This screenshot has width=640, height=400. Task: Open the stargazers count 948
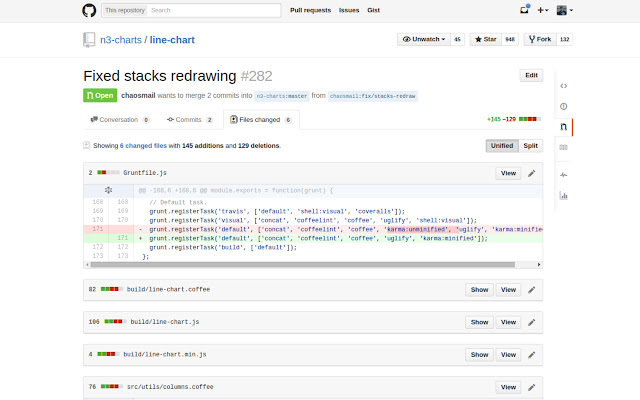click(510, 40)
